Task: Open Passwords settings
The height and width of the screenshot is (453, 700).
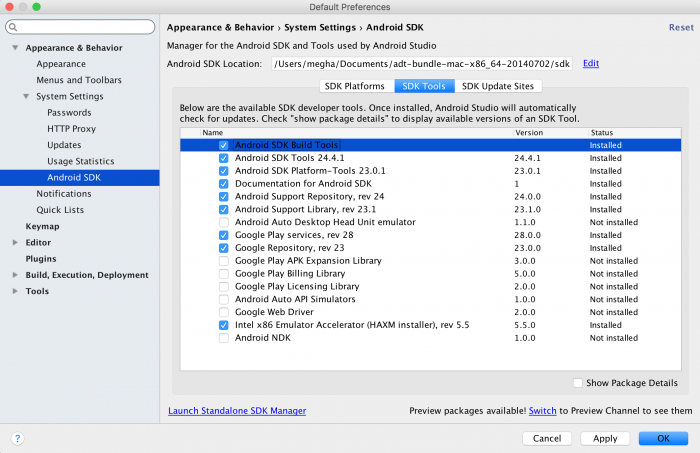Action: (x=69, y=112)
